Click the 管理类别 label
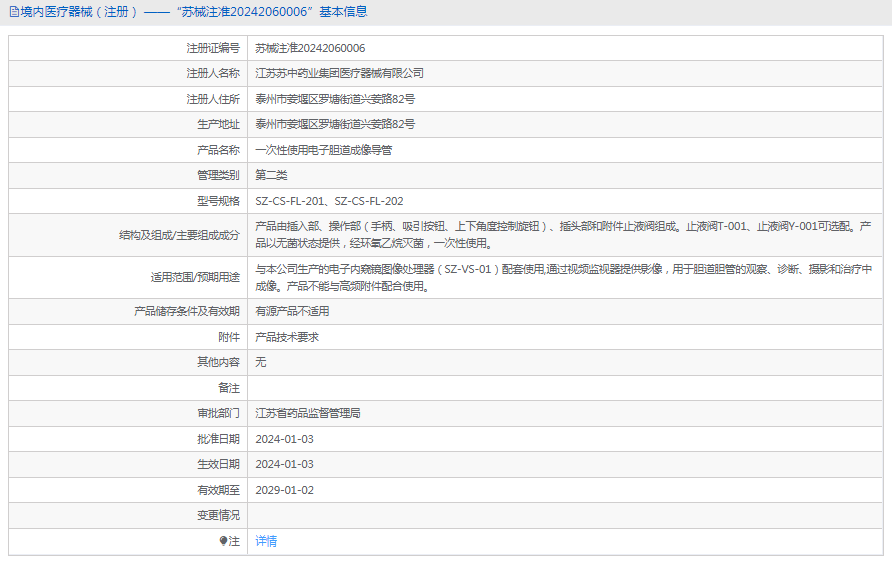Screen dimensions: 892x564 coord(218,175)
